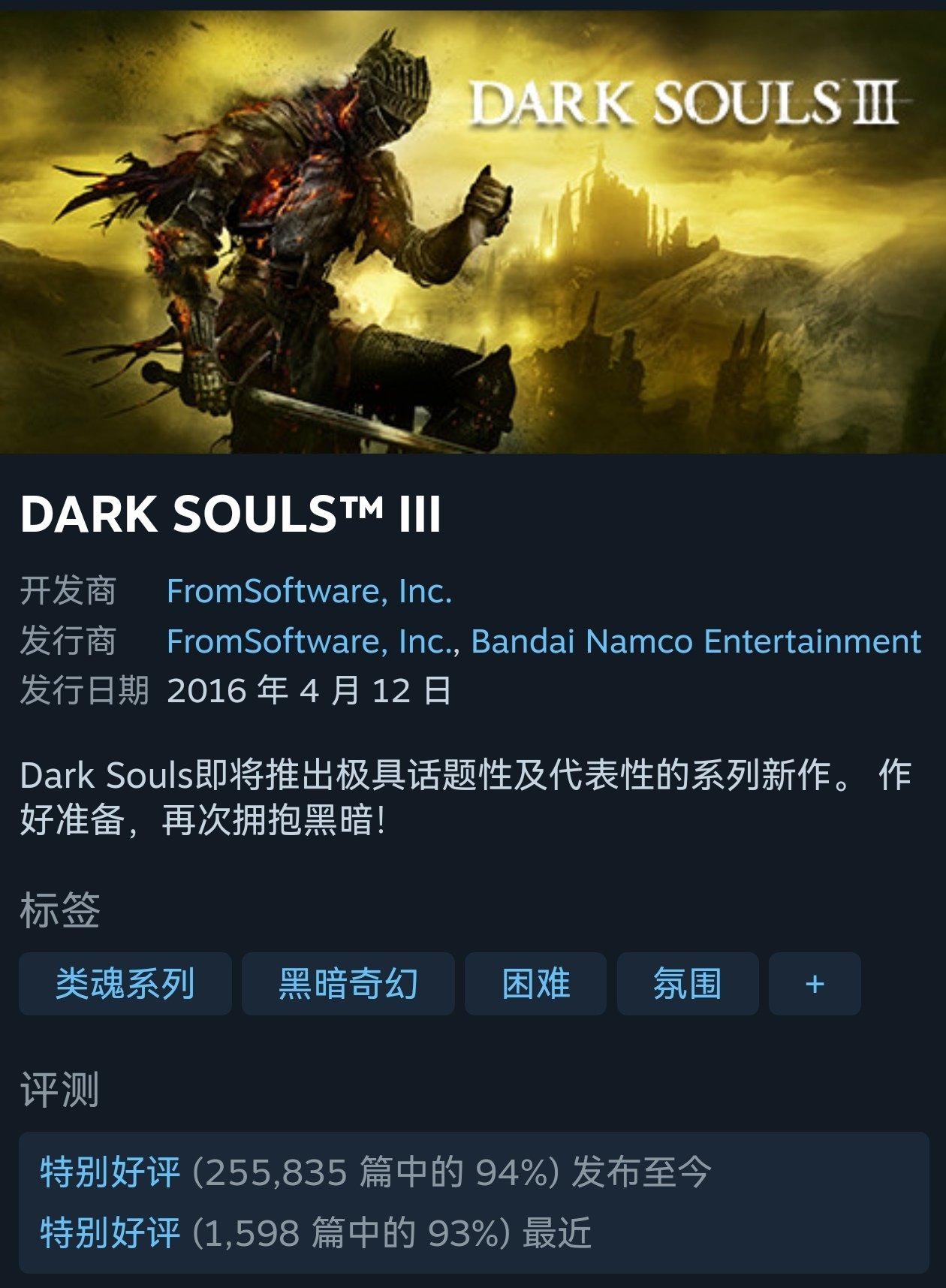Click the 开发商 label

68,591
